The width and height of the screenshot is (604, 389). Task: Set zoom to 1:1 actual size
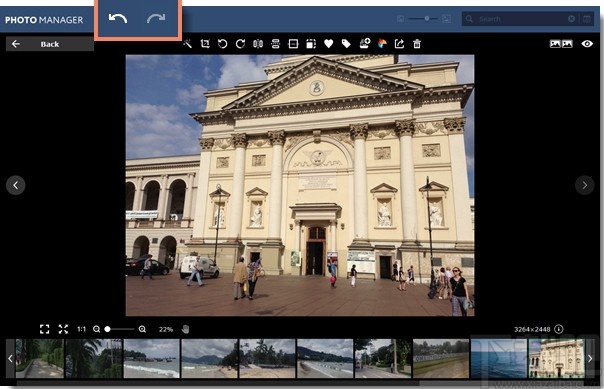click(81, 329)
